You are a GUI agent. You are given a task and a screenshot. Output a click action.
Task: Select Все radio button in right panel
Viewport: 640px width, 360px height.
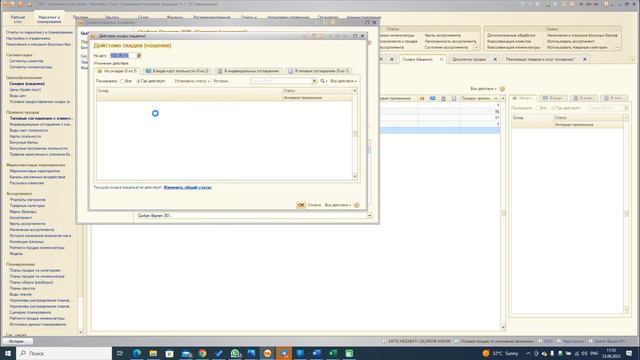pos(538,108)
